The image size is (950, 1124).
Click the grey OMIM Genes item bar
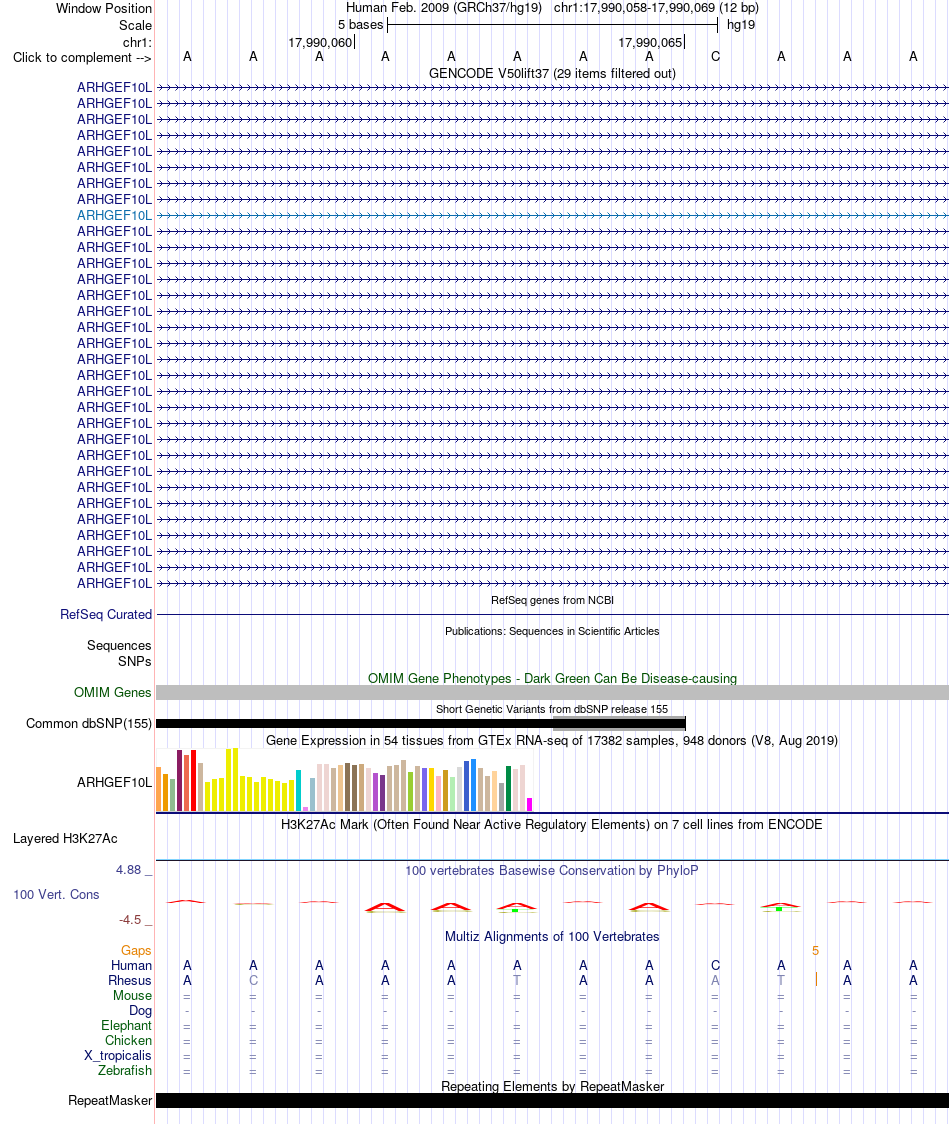tap(552, 692)
